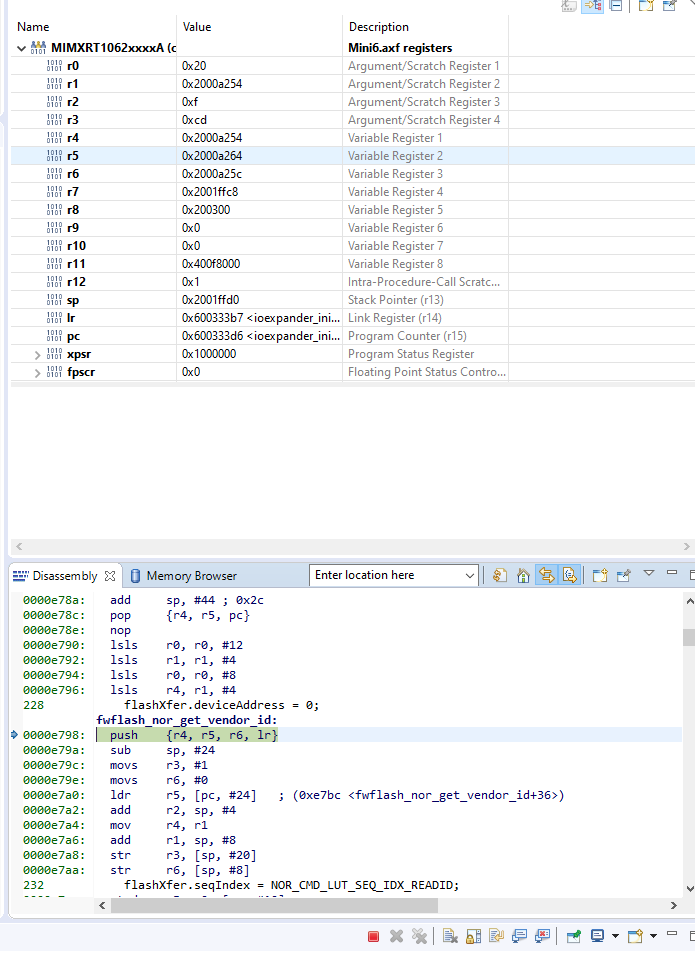
Task: Click the Mini6.axf registers description
Action: tap(400, 48)
